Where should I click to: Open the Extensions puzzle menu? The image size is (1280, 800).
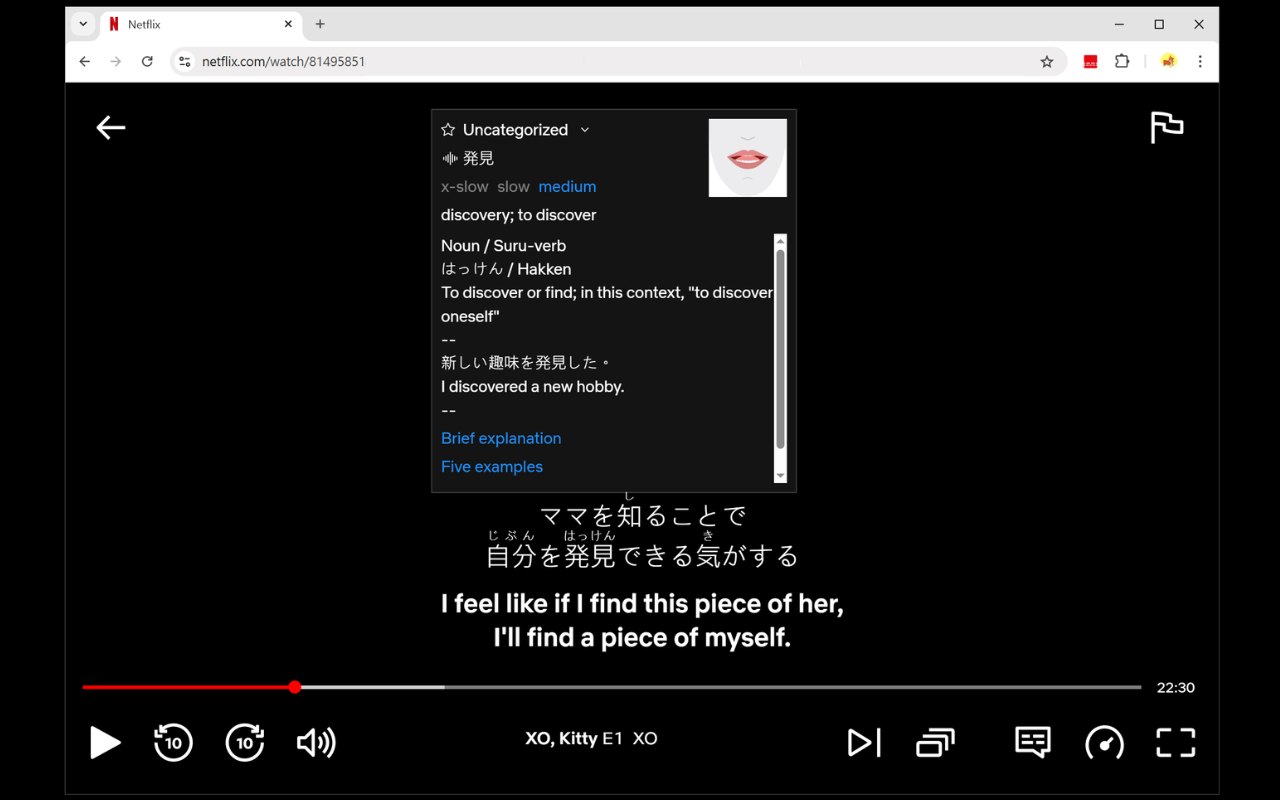pyautogui.click(x=1122, y=61)
